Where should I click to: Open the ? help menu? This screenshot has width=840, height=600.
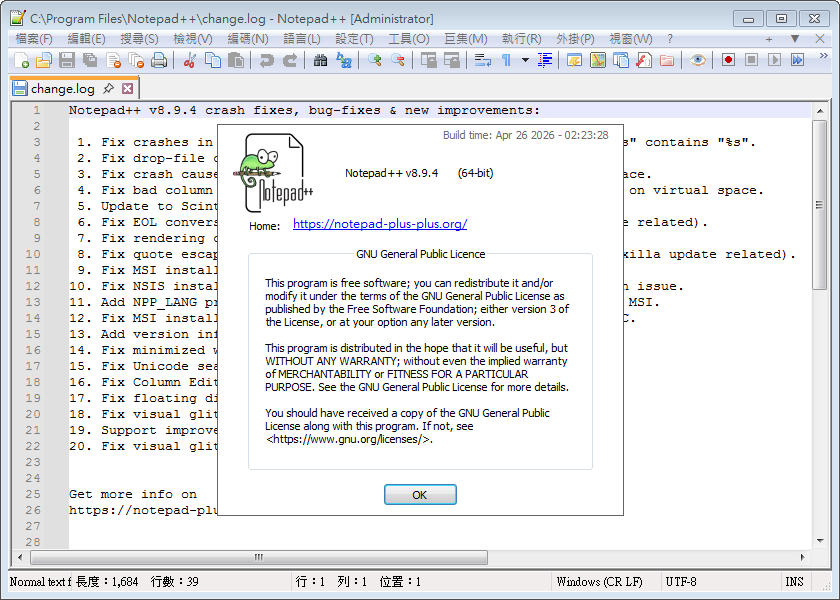click(670, 39)
